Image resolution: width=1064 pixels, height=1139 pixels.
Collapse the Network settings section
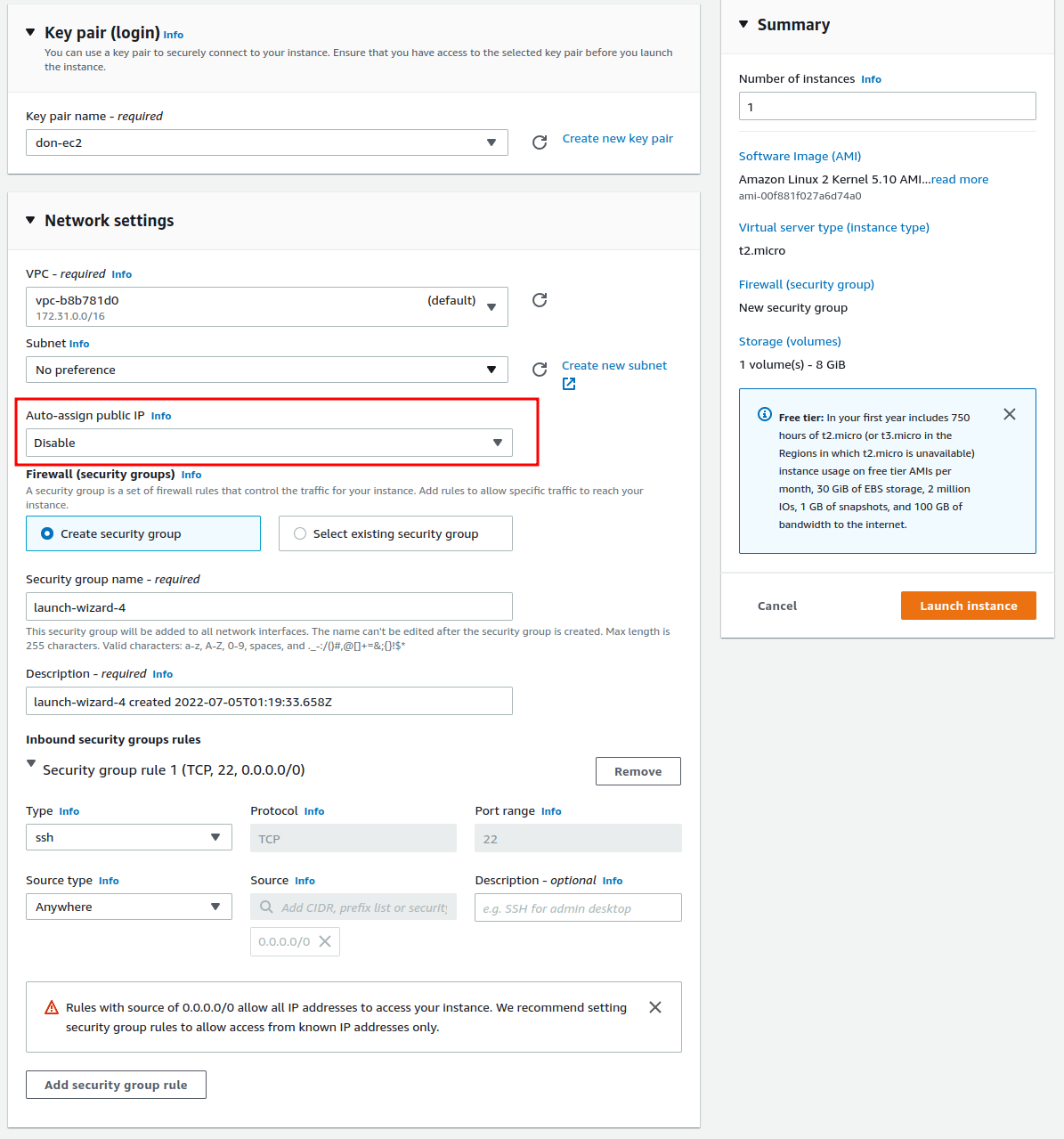[x=31, y=220]
